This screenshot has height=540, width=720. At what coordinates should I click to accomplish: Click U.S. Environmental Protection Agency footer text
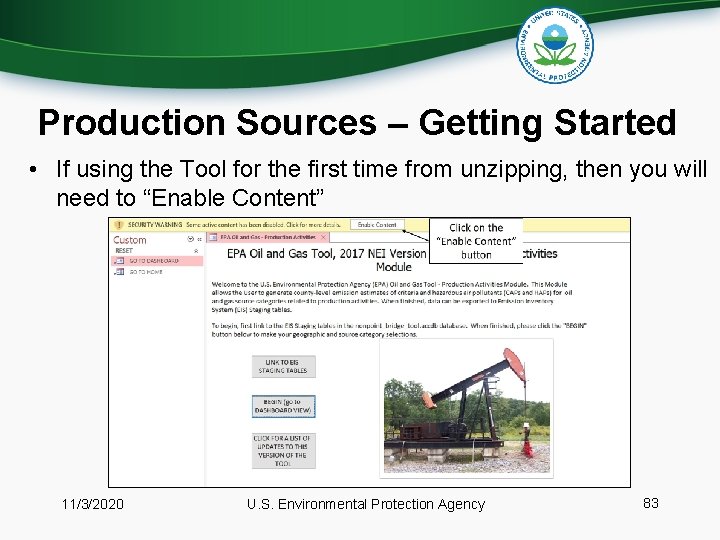click(x=366, y=504)
